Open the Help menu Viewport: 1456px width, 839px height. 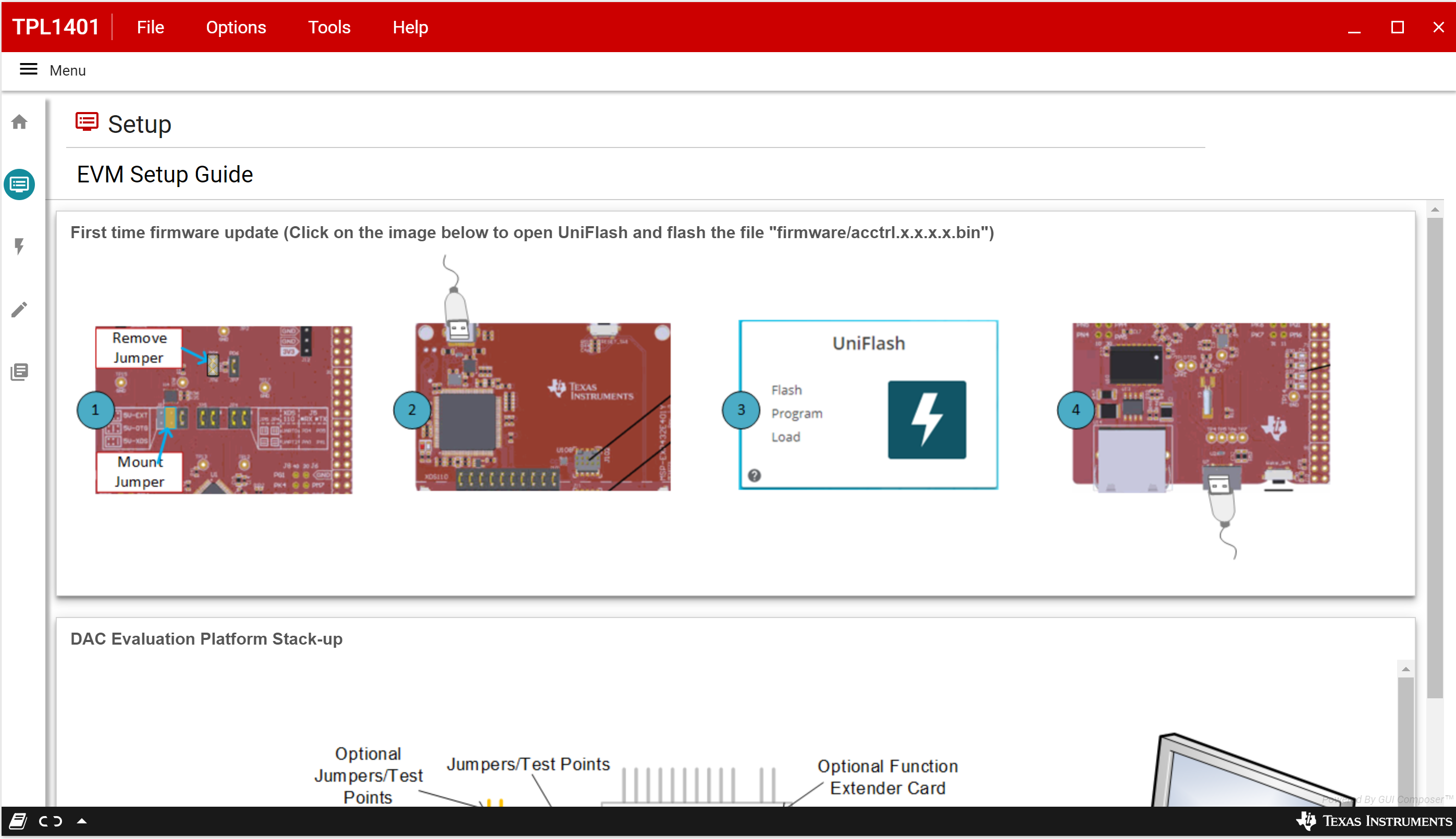[x=410, y=27]
